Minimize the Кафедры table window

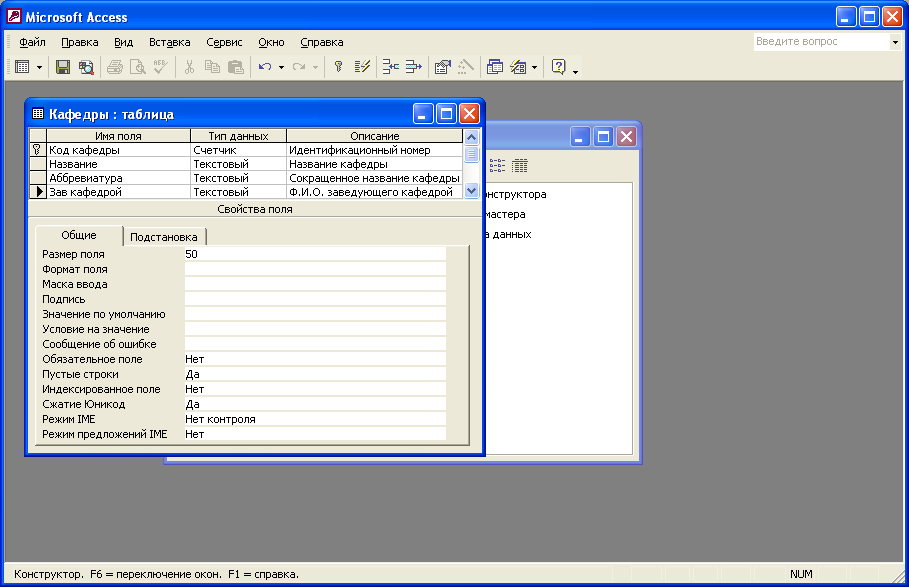(423, 114)
